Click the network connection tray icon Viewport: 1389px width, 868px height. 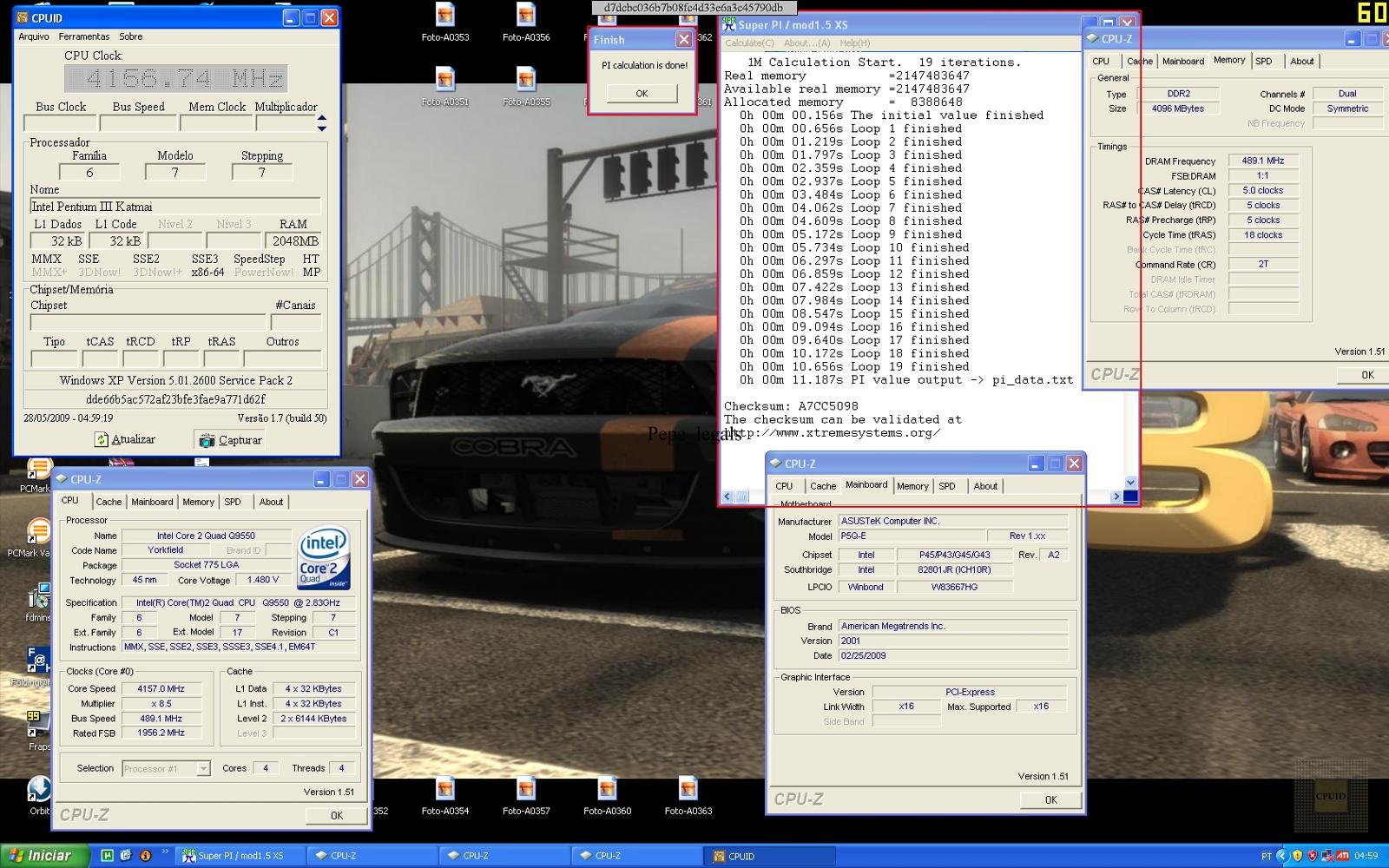(1326, 856)
